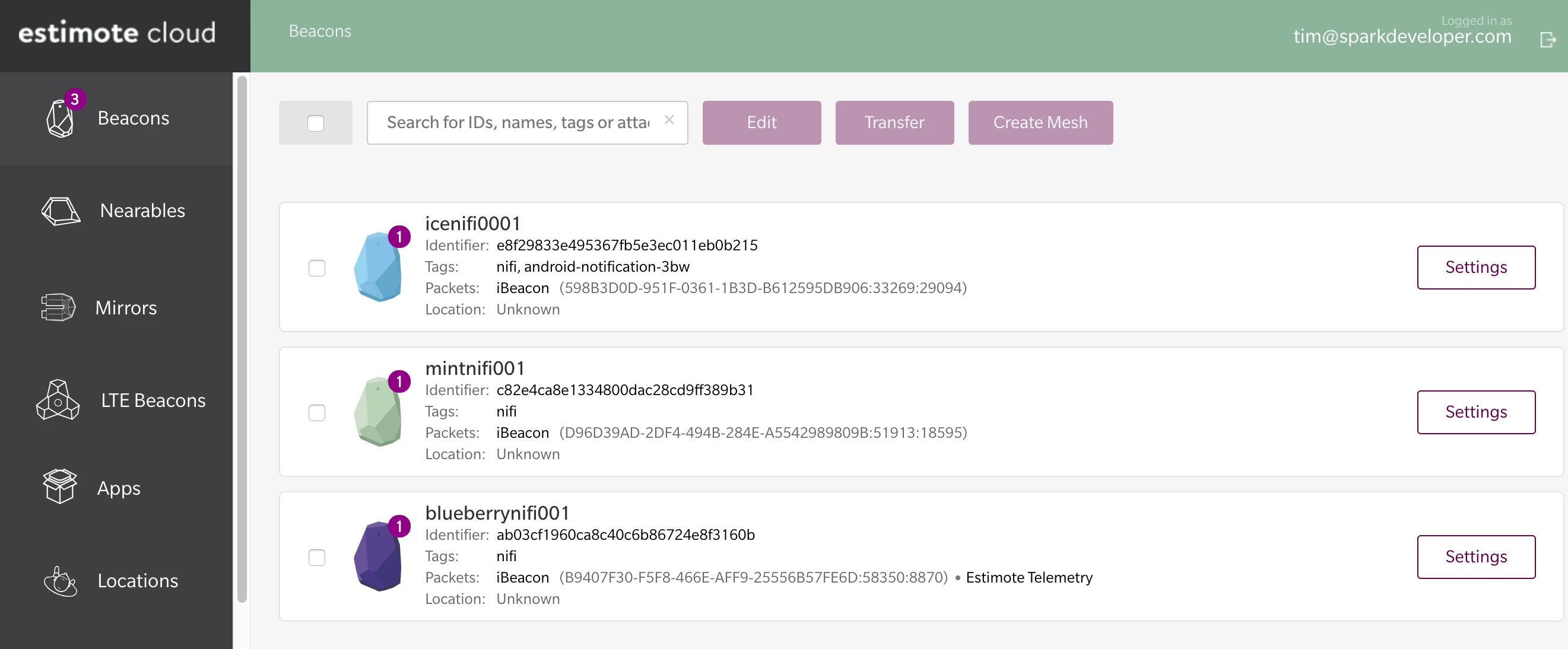Click the Transfer button
The width and height of the screenshot is (1568, 649).
[894, 123]
